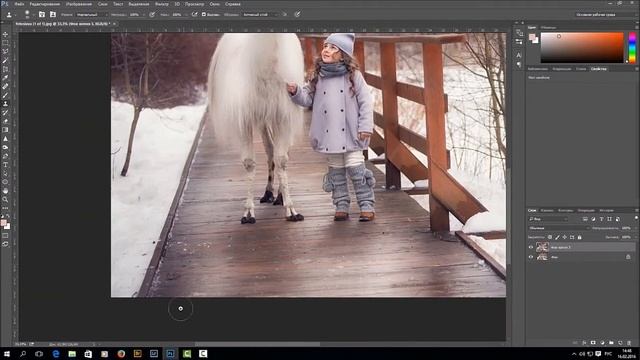The width and height of the screenshot is (640, 360).
Task: Open the Изображение menu
Action: tap(79, 4)
